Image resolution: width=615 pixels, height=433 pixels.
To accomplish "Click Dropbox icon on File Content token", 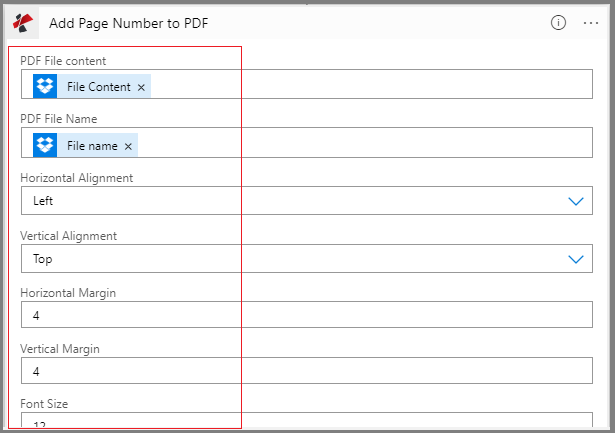I will (45, 87).
